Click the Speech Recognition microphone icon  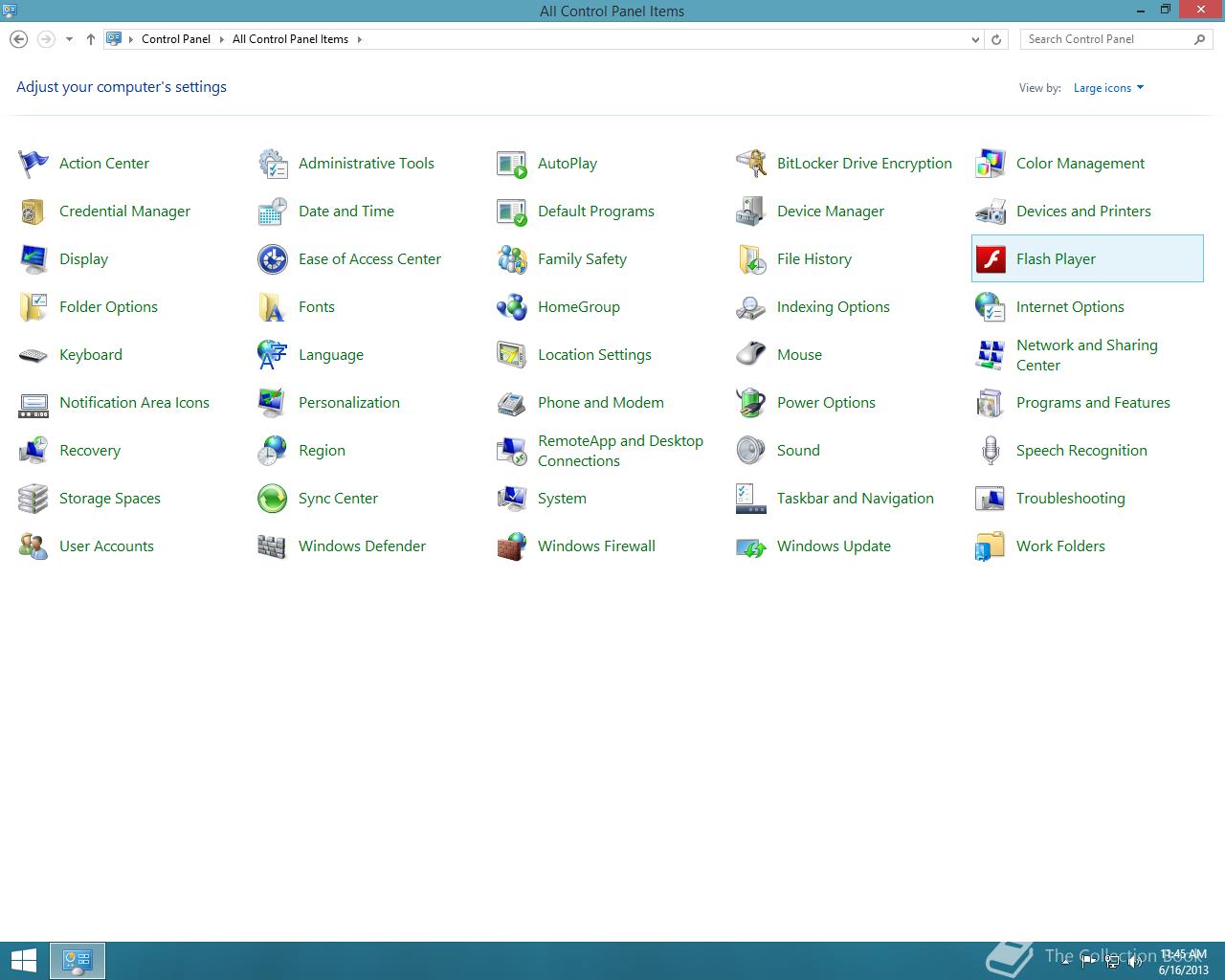click(991, 451)
